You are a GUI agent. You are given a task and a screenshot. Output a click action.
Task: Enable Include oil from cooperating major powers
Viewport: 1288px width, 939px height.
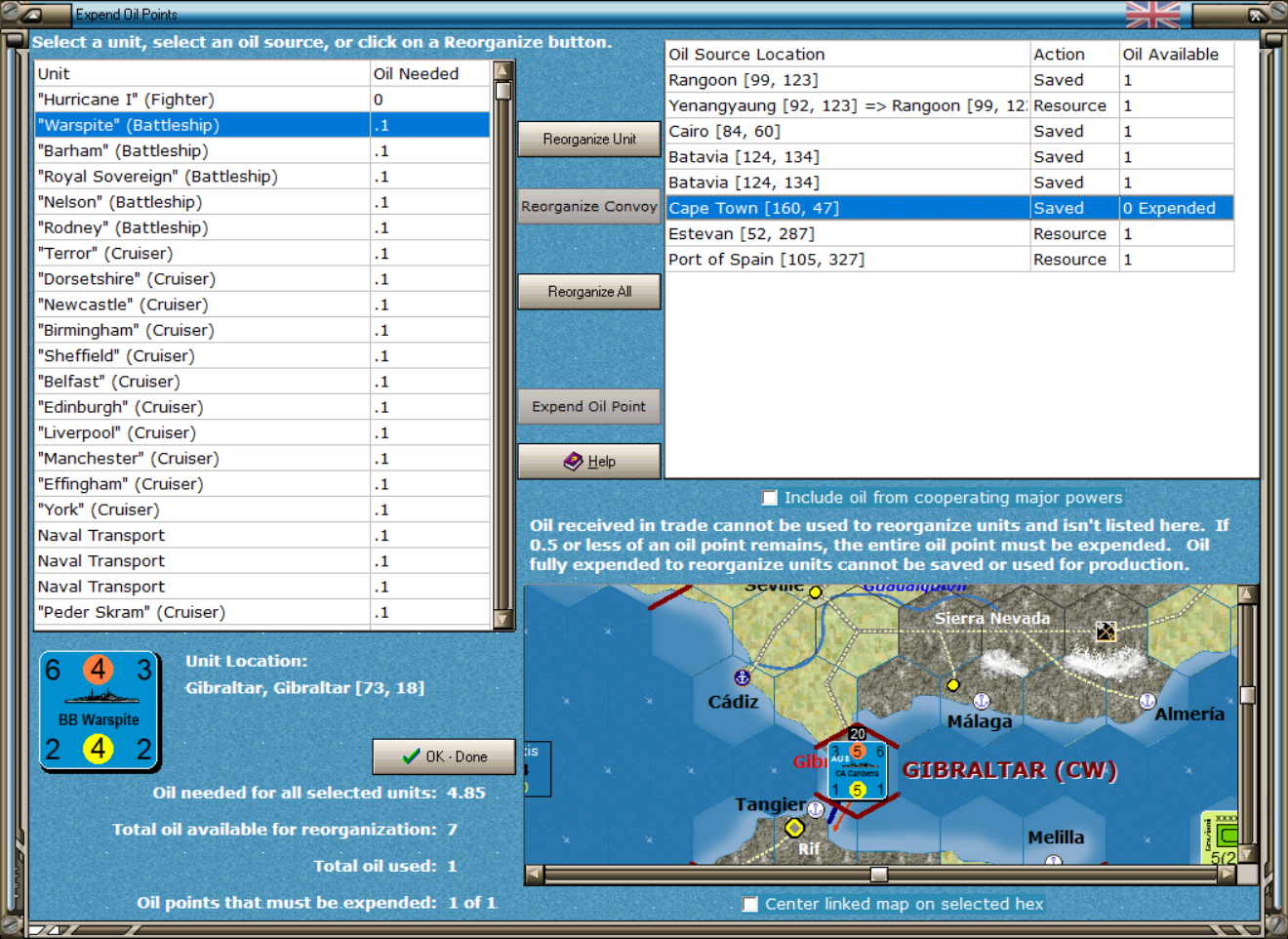tap(770, 498)
